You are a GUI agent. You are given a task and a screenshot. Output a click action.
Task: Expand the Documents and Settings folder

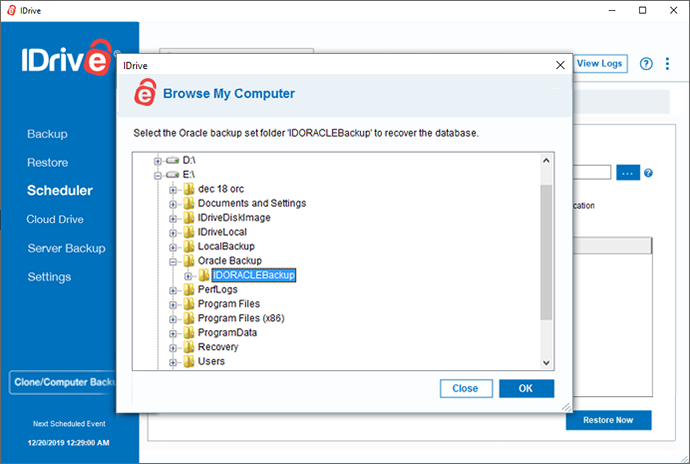[x=173, y=204]
